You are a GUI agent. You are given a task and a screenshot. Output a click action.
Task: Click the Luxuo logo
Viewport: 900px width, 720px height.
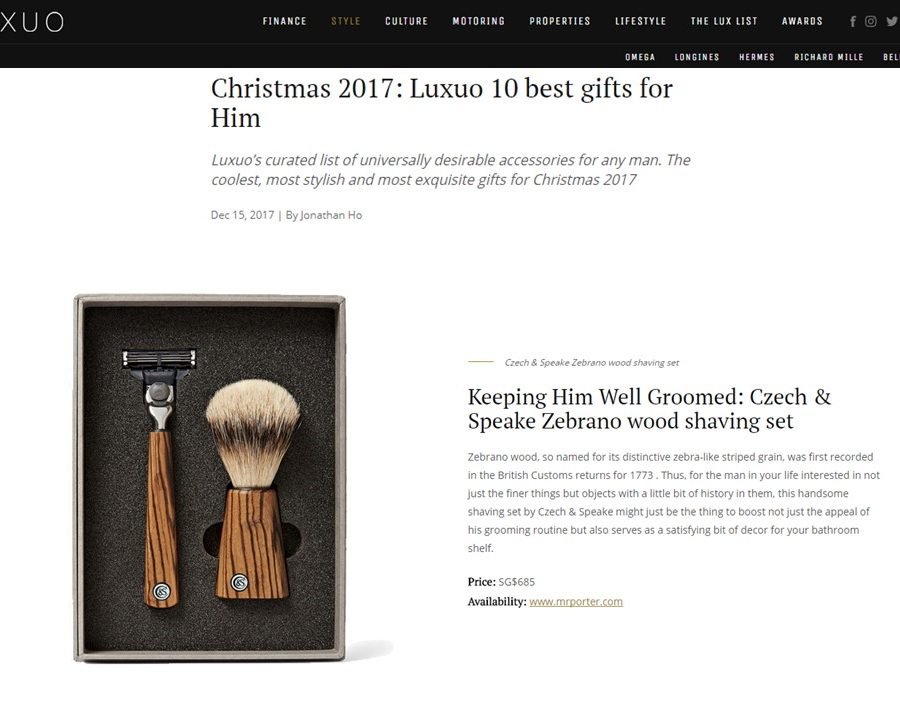[x=31, y=22]
